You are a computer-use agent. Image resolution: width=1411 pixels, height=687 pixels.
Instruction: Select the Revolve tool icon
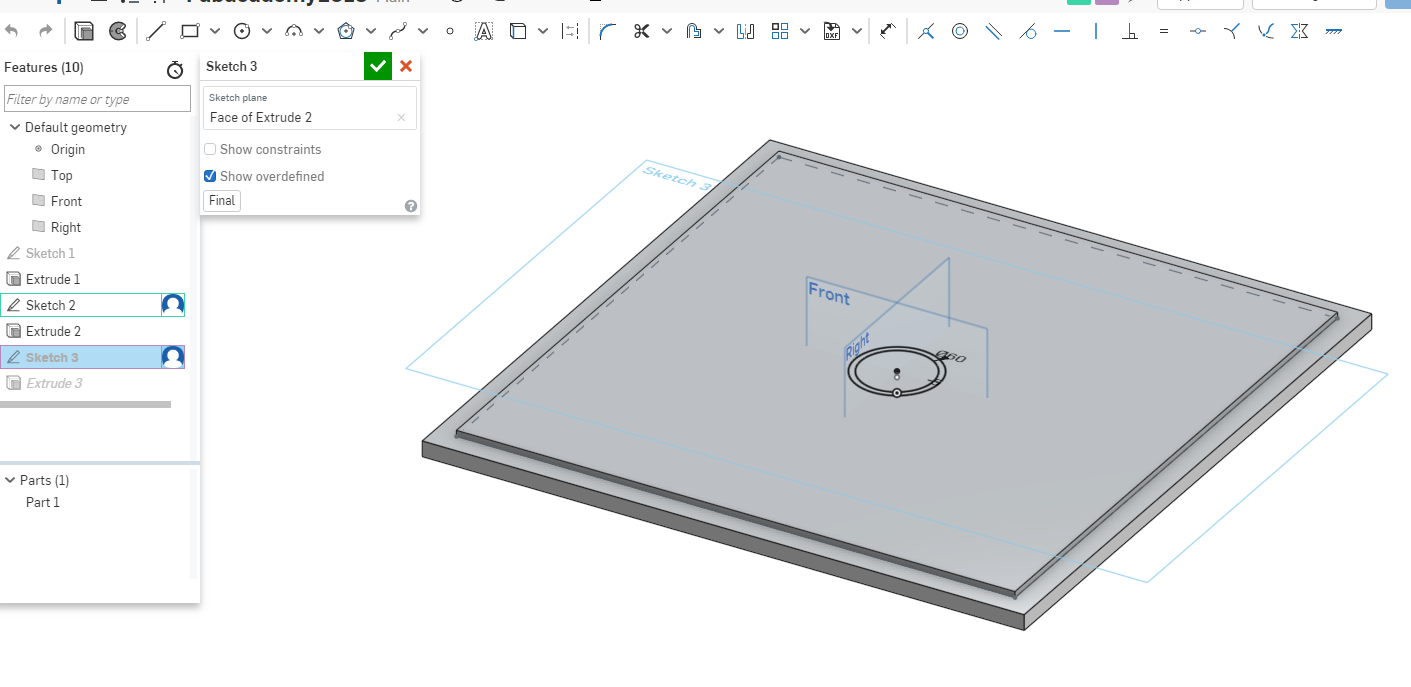pyautogui.click(x=118, y=31)
